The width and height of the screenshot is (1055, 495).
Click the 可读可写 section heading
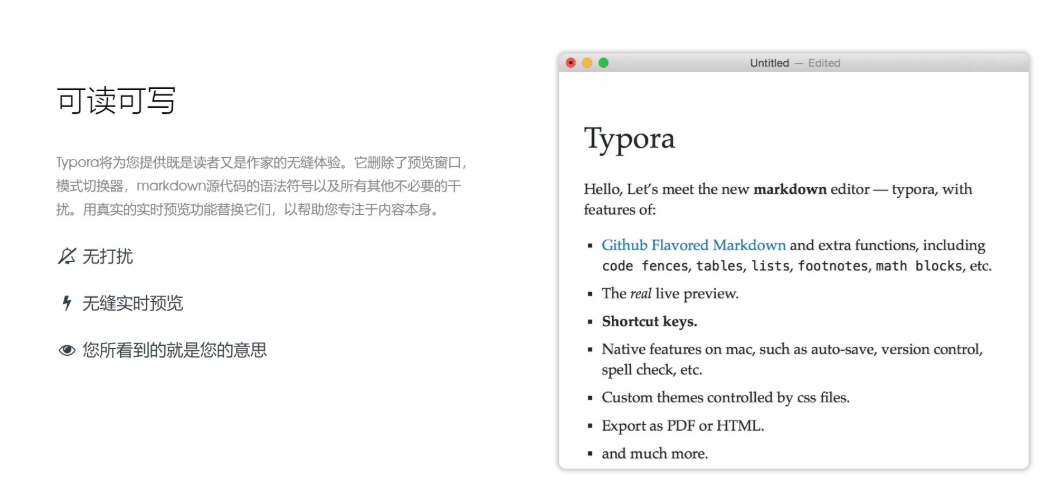click(116, 101)
